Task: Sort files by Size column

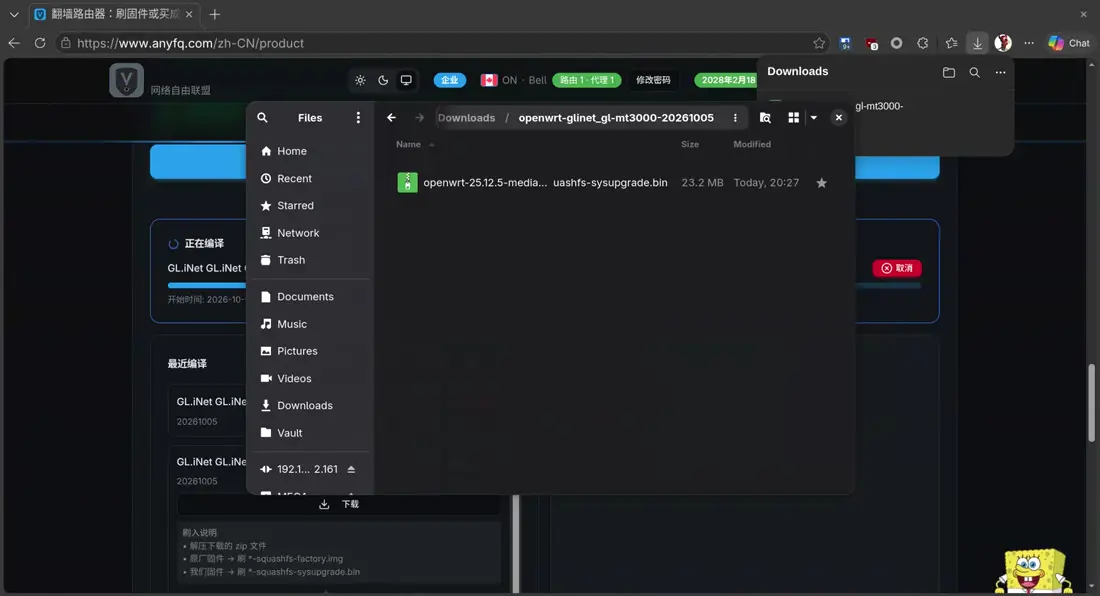Action: 690,144
